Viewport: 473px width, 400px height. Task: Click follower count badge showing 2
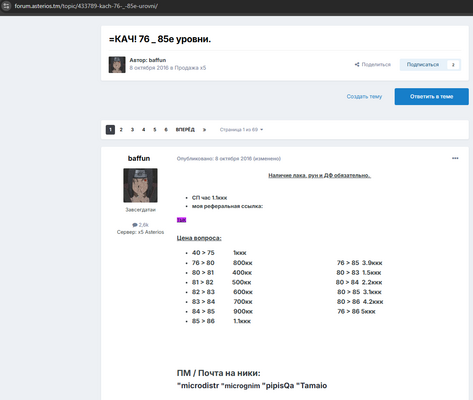(x=453, y=65)
